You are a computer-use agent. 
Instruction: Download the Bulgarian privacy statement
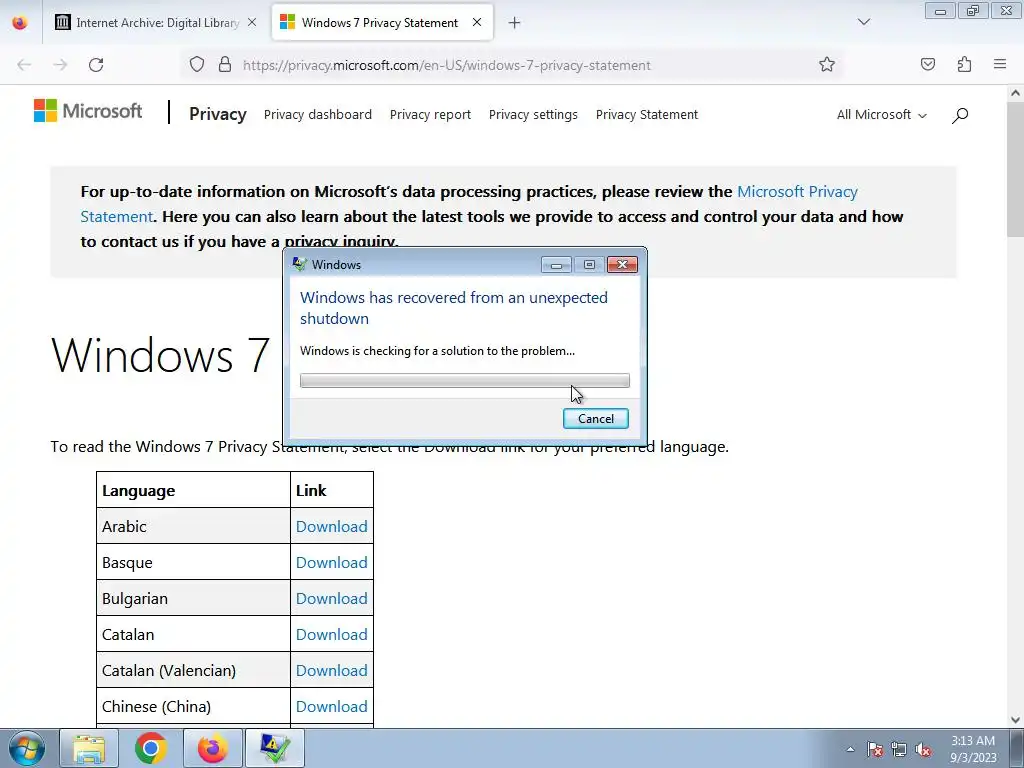pyautogui.click(x=331, y=598)
